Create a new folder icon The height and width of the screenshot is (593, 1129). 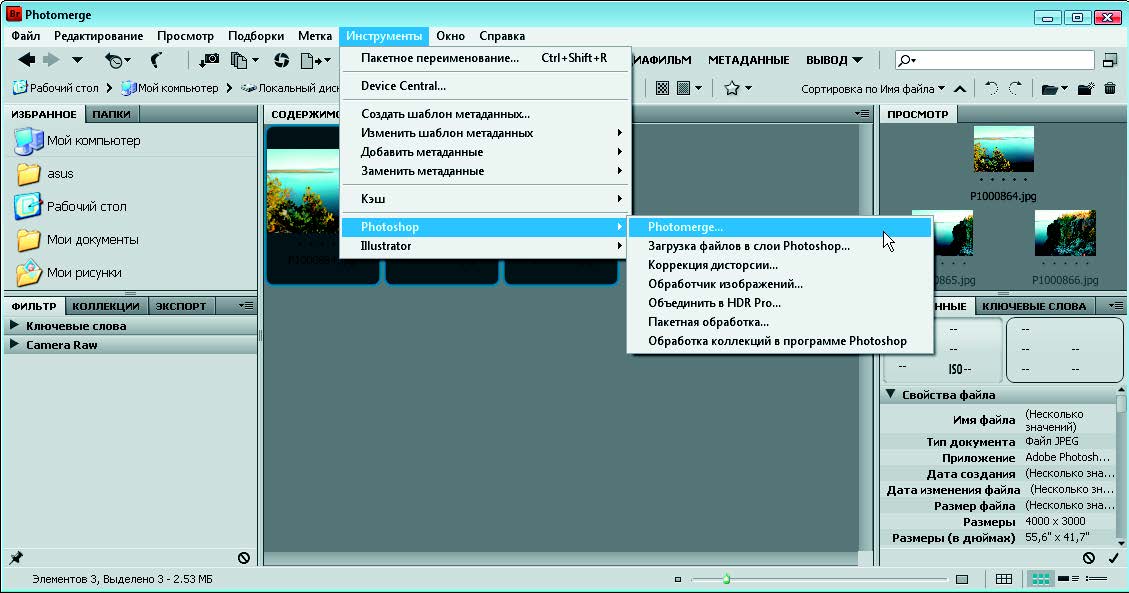[x=1086, y=89]
